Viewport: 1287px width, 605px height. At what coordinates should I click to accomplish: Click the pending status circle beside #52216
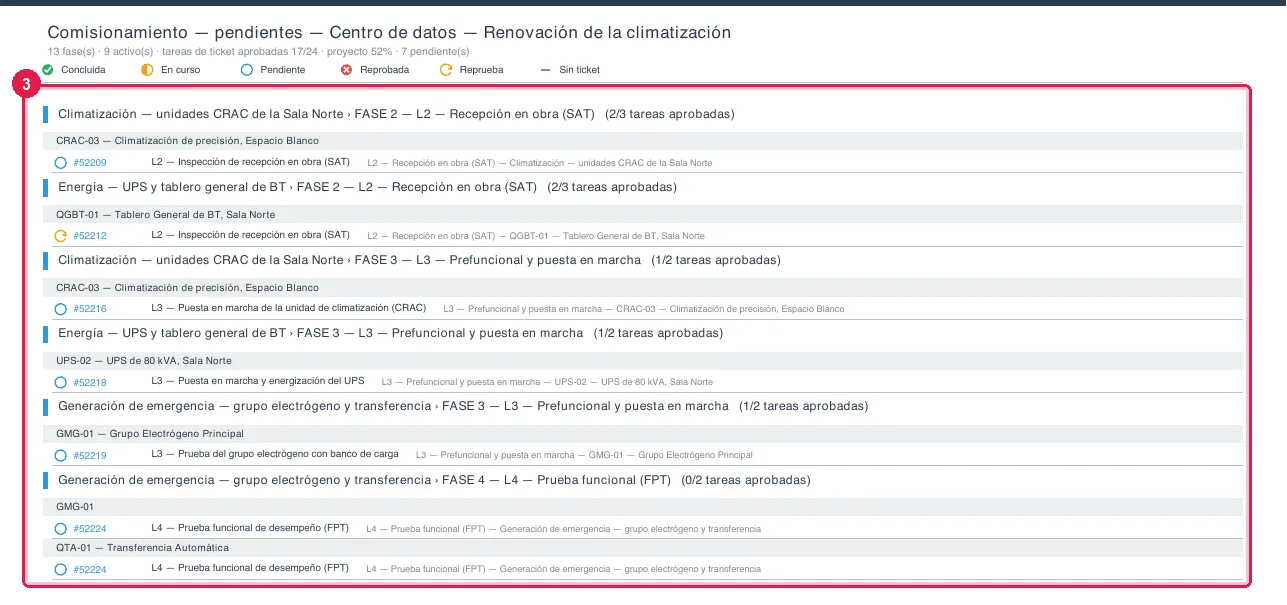point(61,309)
